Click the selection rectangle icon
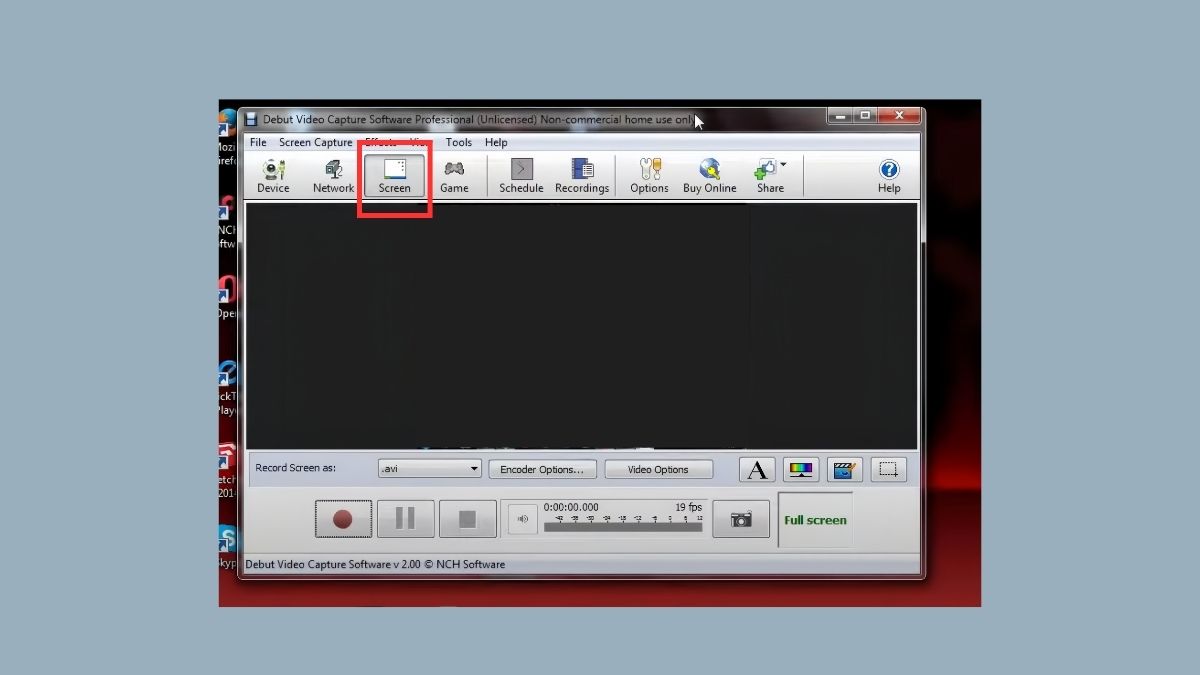This screenshot has width=1200, height=675. (888, 469)
